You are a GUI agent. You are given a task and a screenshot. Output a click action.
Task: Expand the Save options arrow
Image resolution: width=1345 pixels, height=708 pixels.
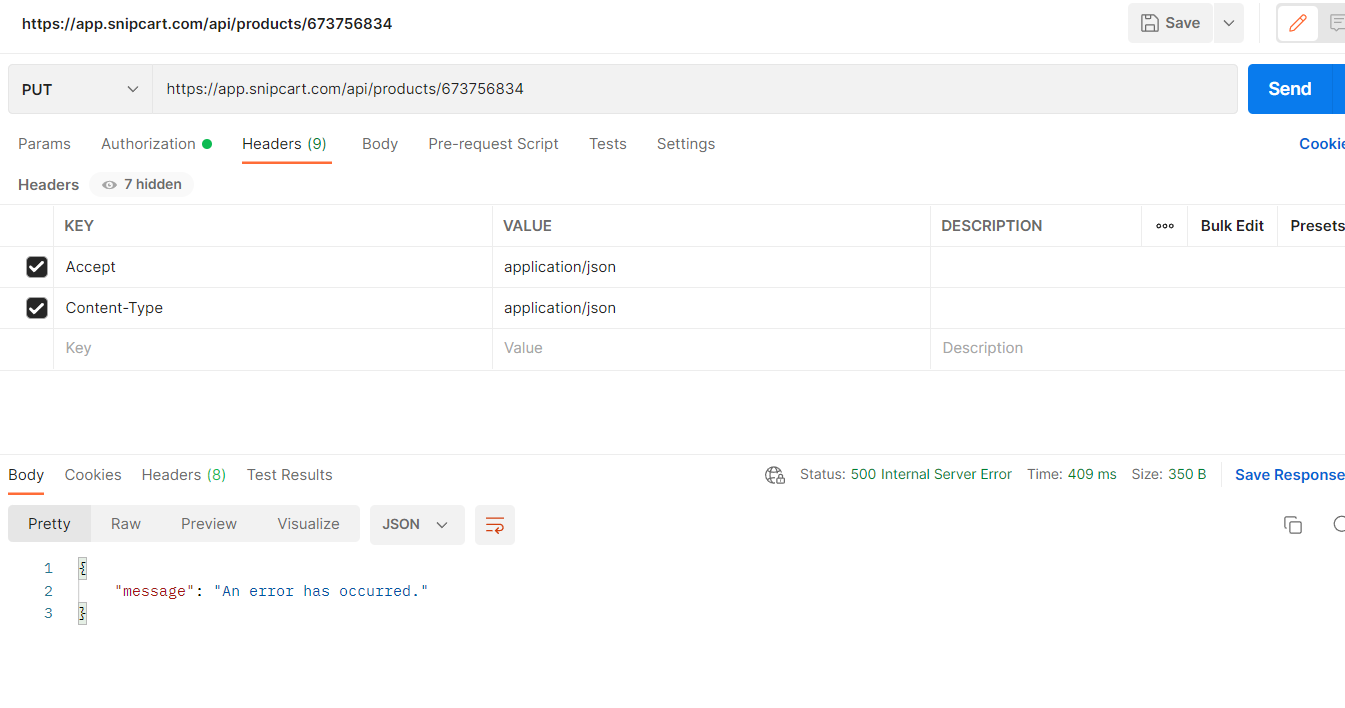1229,23
